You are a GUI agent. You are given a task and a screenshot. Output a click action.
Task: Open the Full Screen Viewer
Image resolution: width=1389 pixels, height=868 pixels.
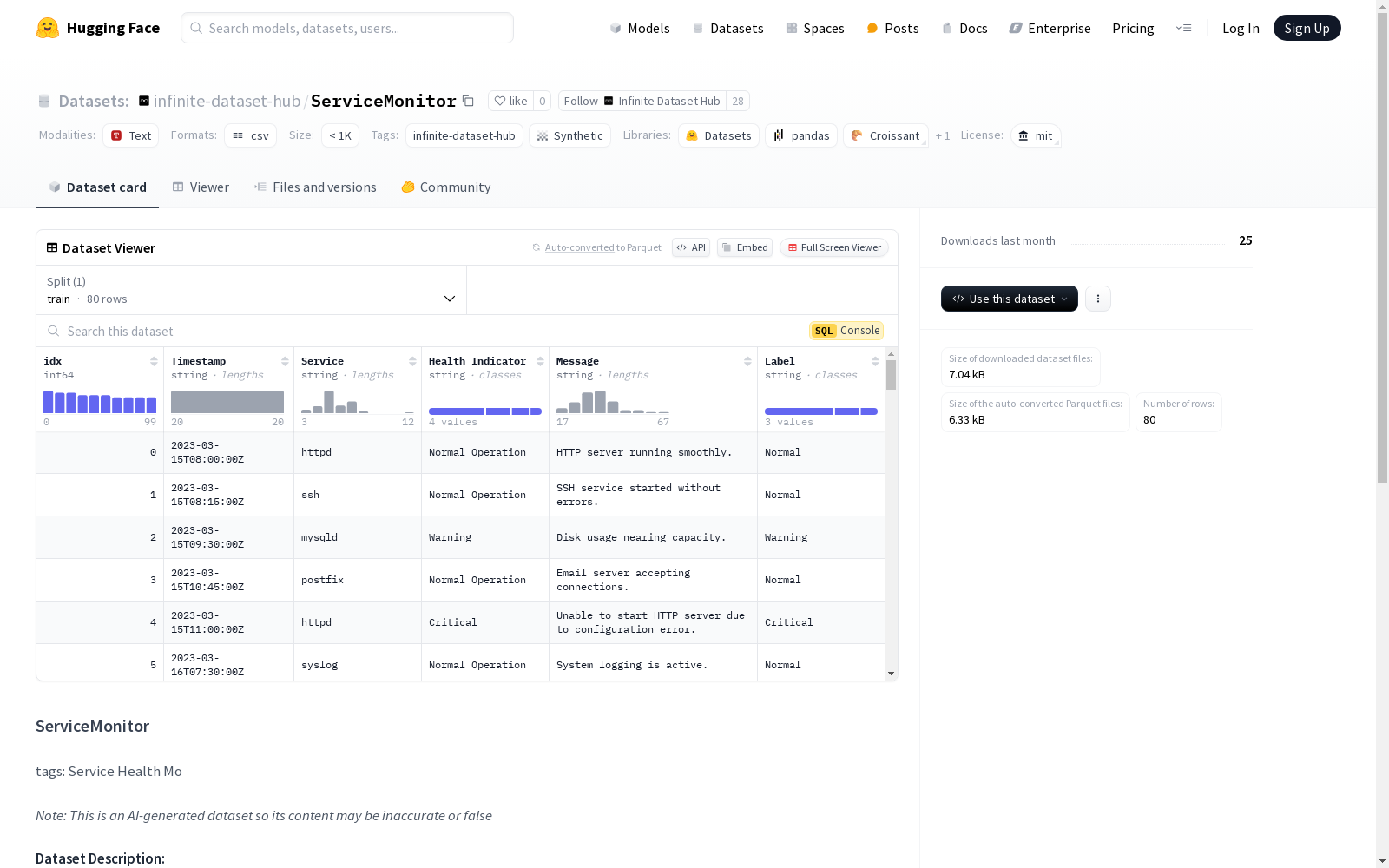pyautogui.click(x=834, y=247)
